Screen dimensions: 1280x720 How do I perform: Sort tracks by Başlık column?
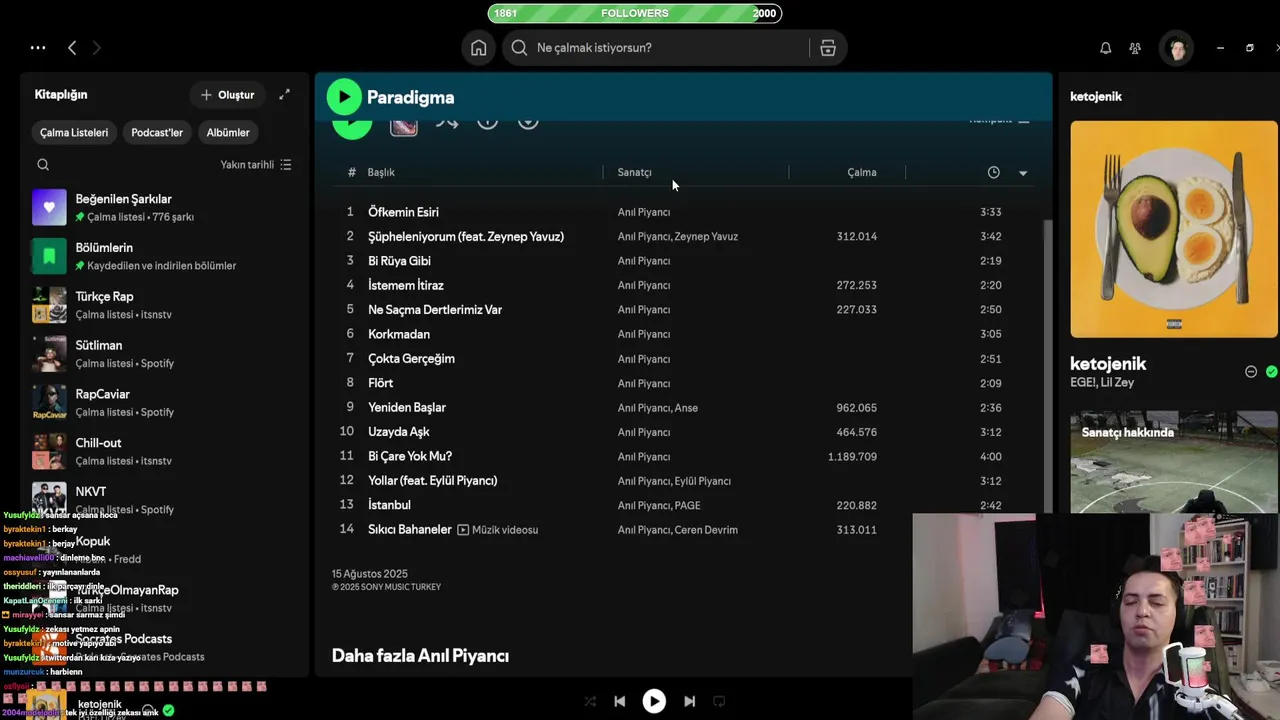381,172
